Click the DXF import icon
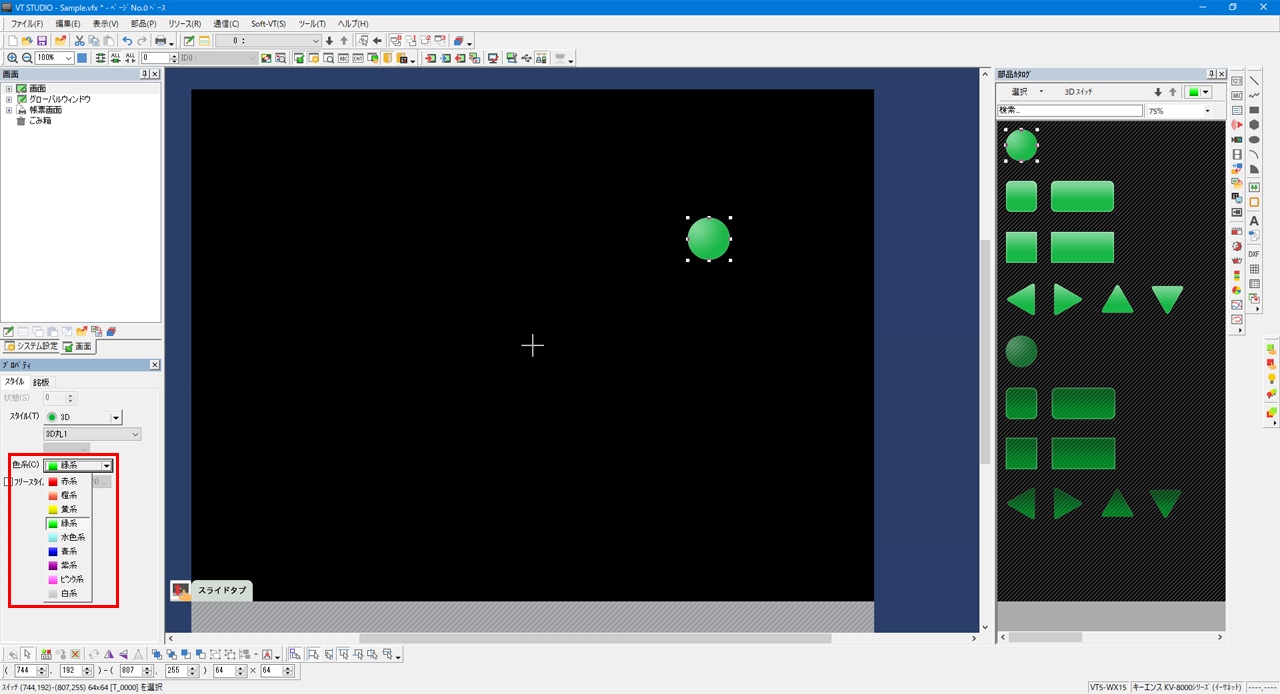The image size is (1280, 694). pyautogui.click(x=1254, y=254)
